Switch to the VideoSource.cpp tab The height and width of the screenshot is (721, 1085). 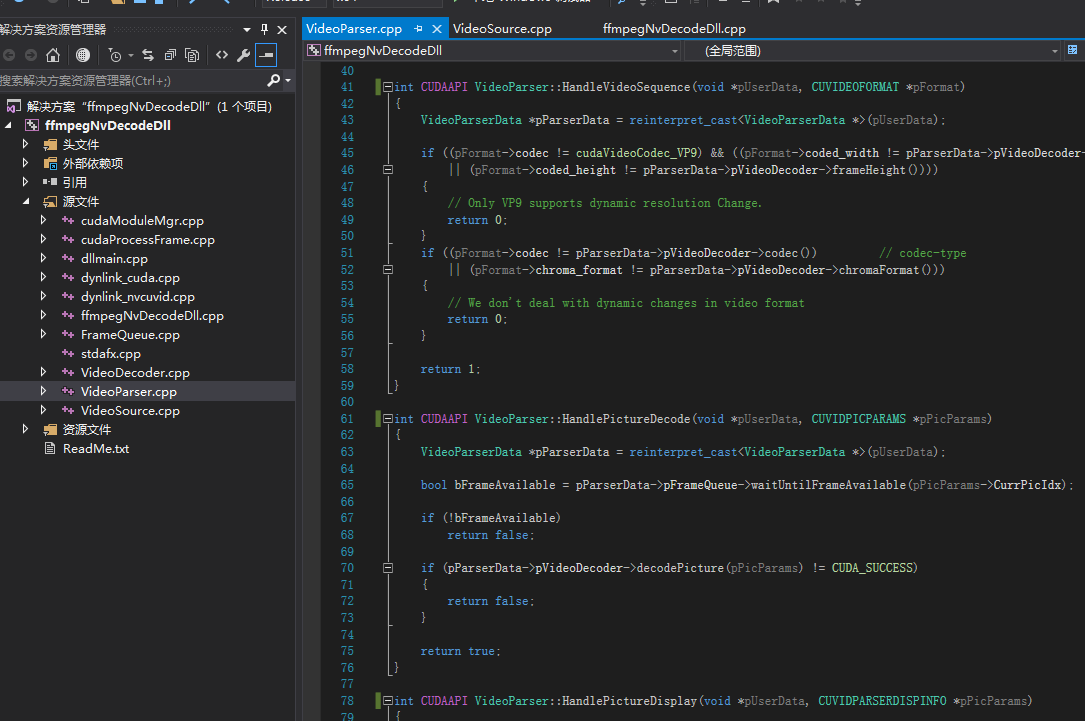click(x=502, y=29)
